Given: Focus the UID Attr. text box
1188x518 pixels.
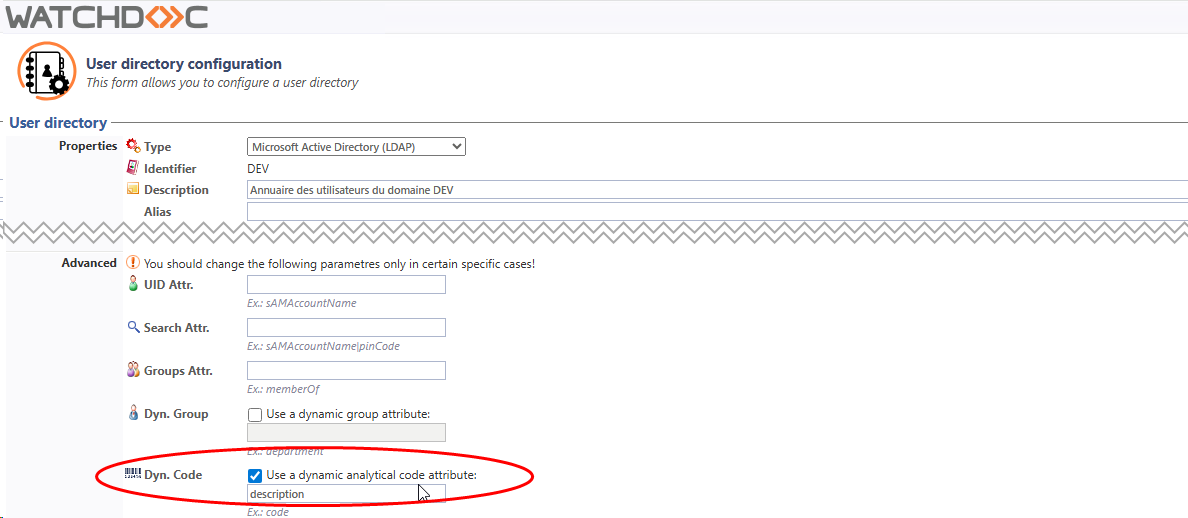Looking at the screenshot, I should coord(346,285).
